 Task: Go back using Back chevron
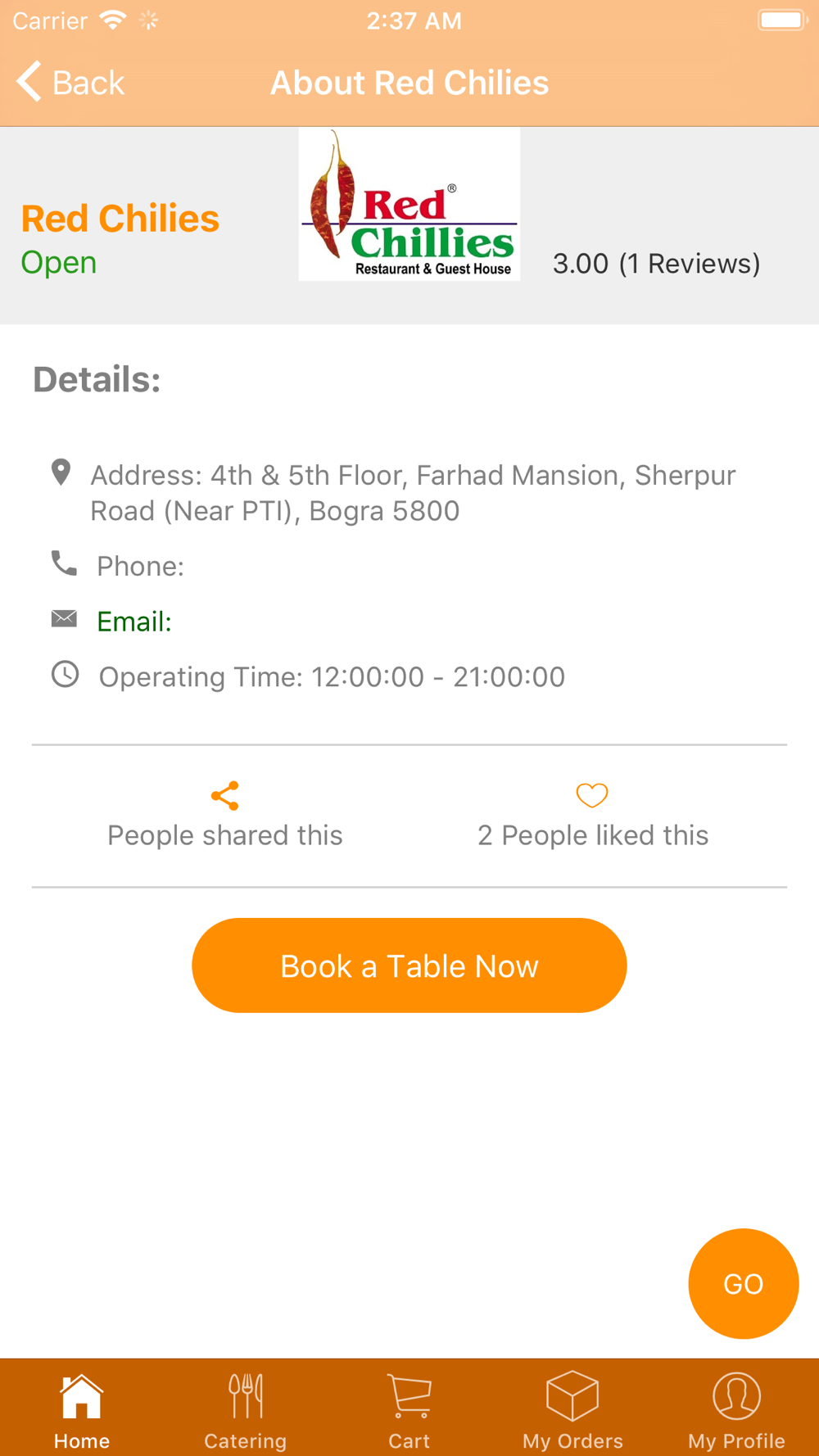pyautogui.click(x=70, y=83)
